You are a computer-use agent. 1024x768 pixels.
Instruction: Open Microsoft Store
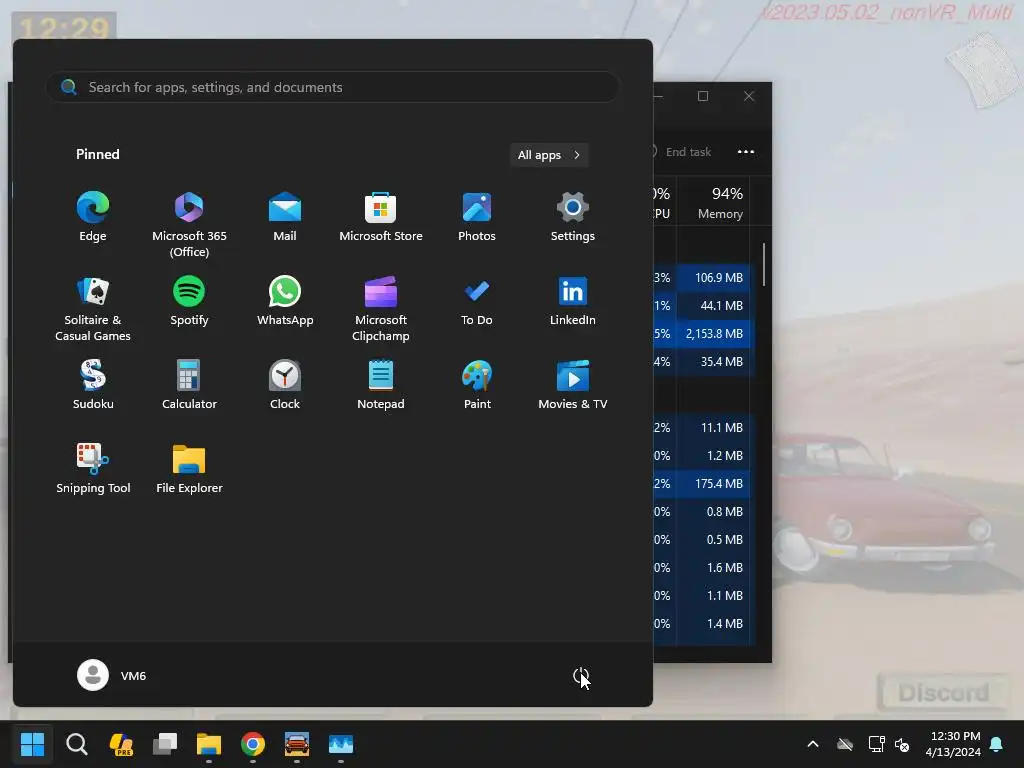coord(381,217)
